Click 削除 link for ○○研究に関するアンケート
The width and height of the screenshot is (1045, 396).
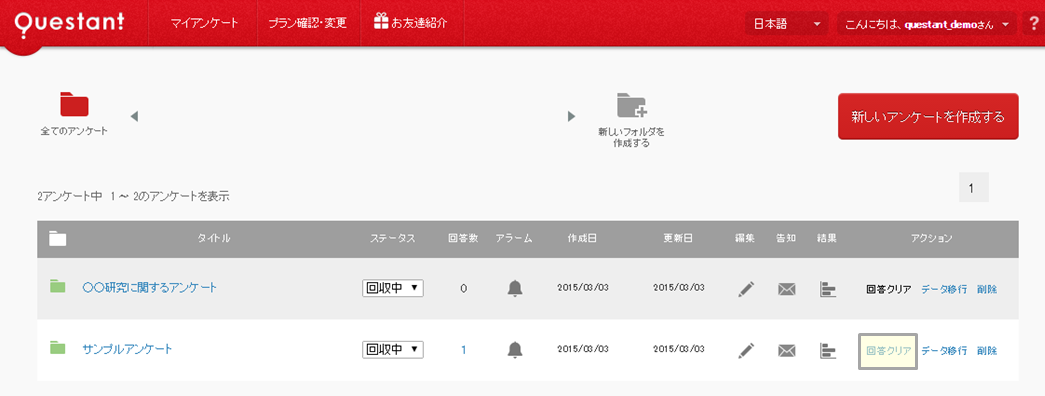coord(987,289)
